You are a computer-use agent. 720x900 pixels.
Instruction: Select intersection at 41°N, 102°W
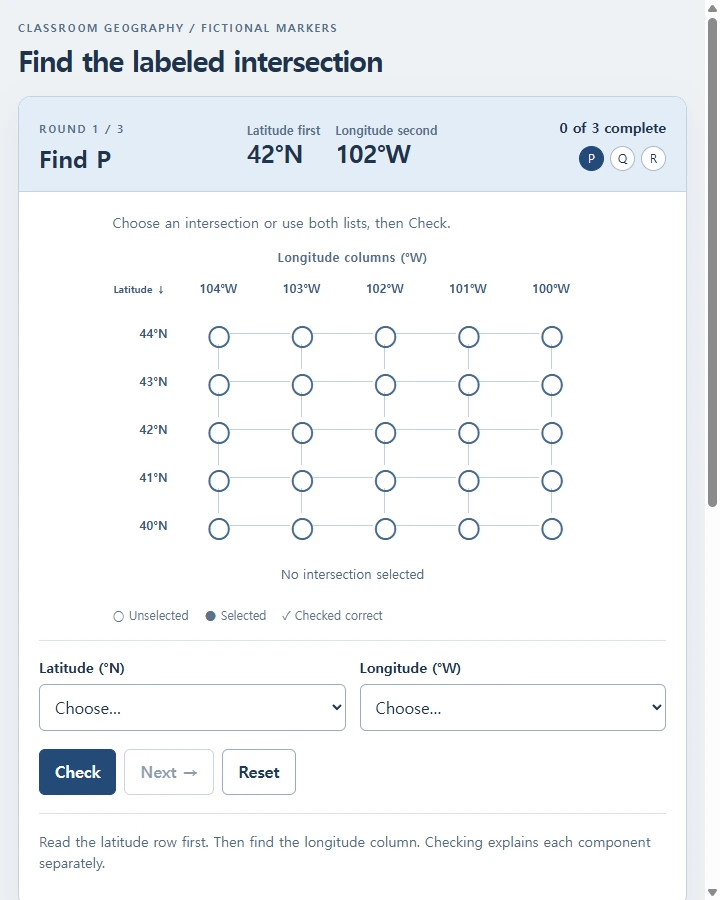point(385,481)
